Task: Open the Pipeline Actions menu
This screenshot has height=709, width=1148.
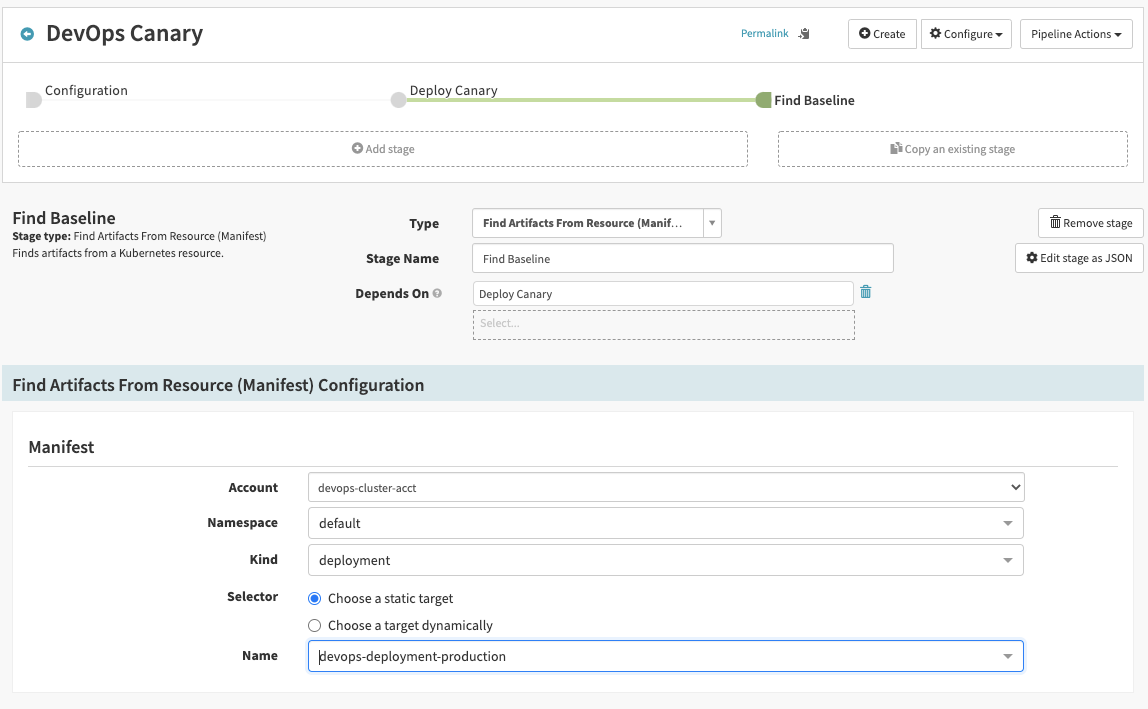Action: pyautogui.click(x=1076, y=34)
